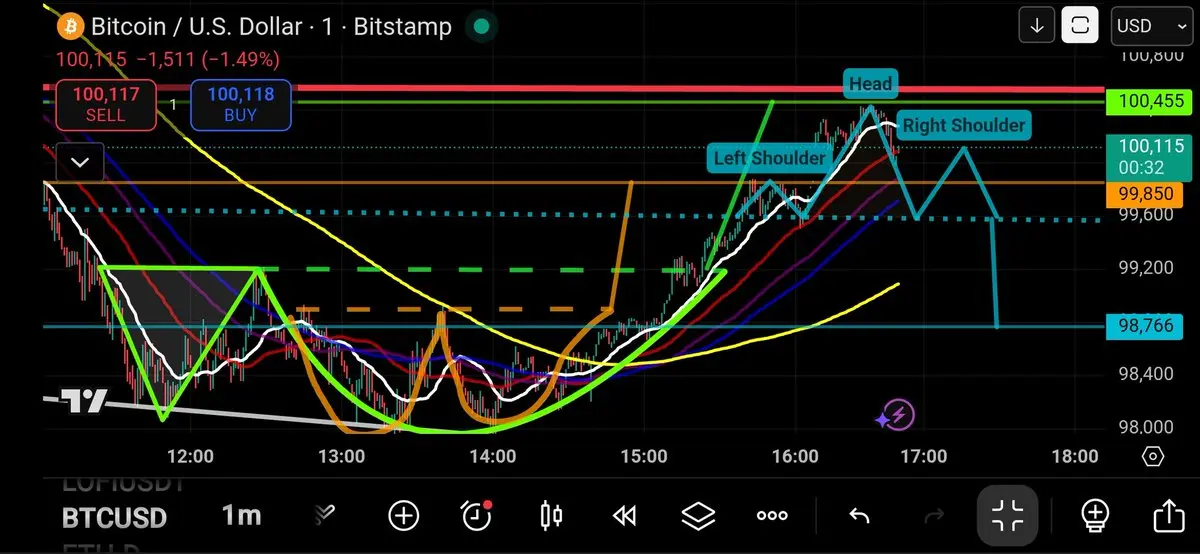Tap the 12:00 time axis label
The height and width of the screenshot is (554, 1200).
(x=190, y=457)
